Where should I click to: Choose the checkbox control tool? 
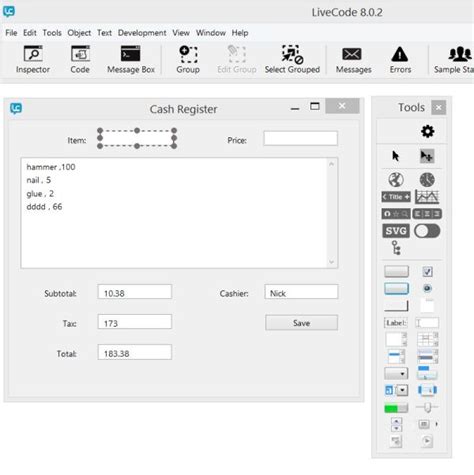(427, 271)
